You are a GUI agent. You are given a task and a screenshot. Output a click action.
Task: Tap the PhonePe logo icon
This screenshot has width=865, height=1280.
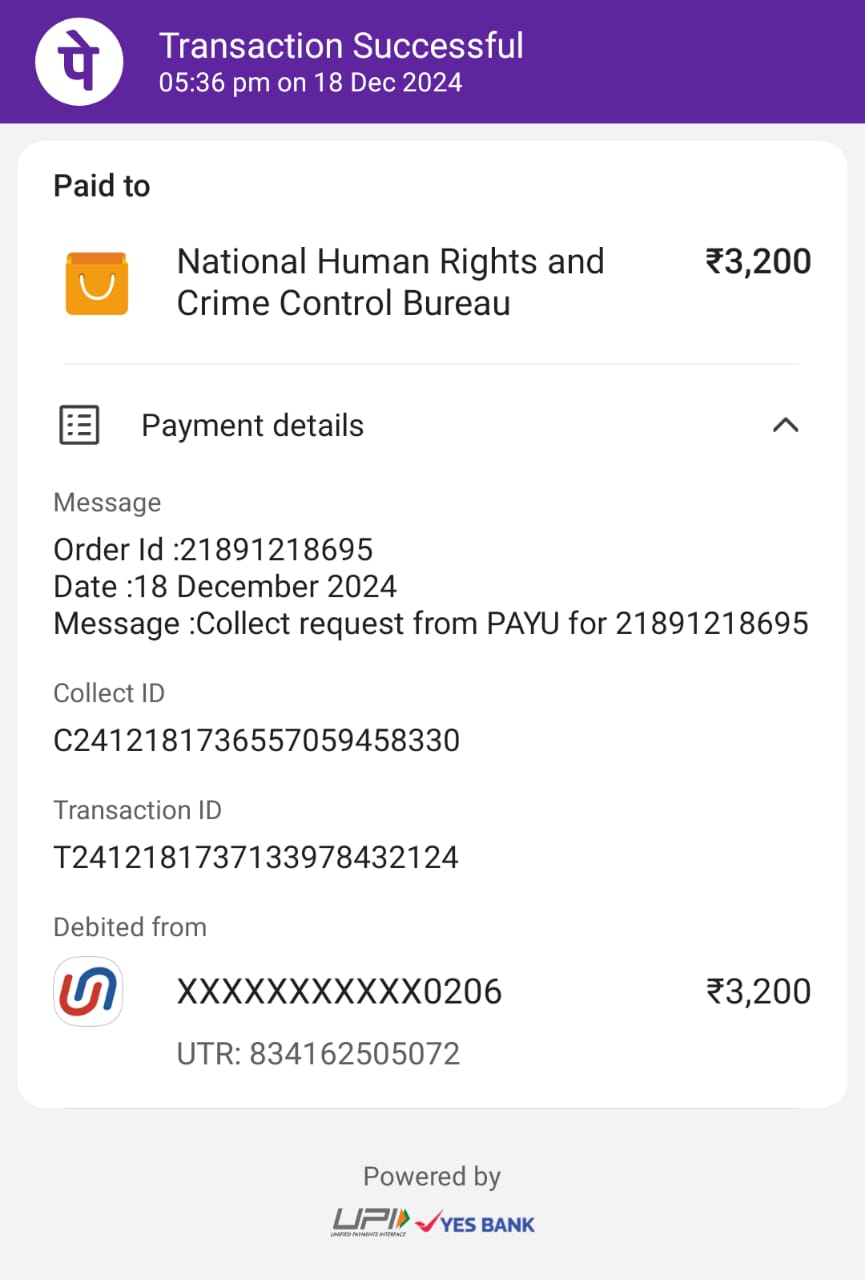[x=79, y=61]
